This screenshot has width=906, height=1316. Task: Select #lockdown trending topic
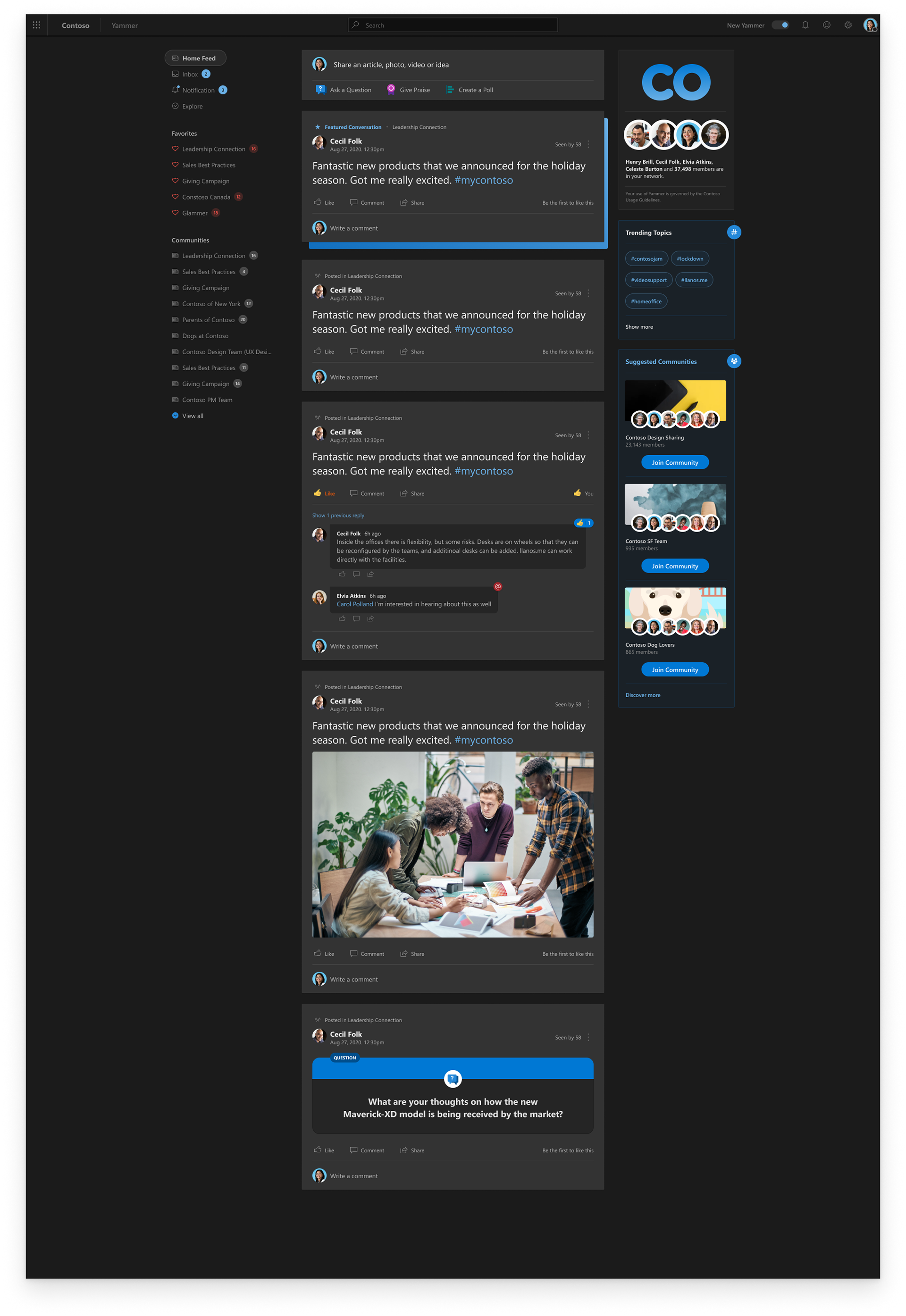(x=690, y=259)
